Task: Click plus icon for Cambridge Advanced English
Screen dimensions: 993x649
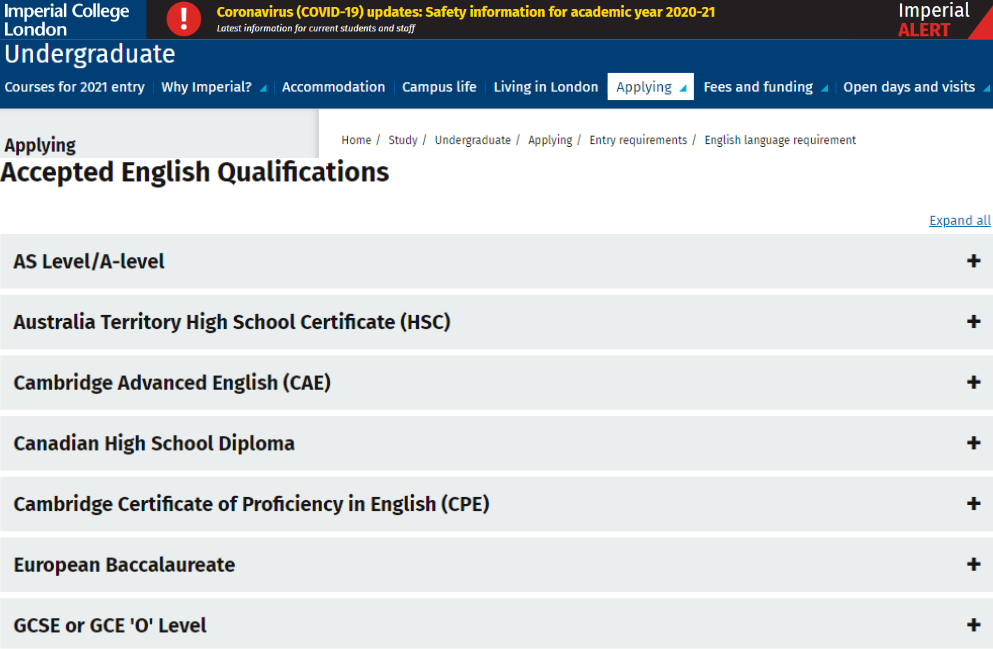Action: [x=973, y=382]
